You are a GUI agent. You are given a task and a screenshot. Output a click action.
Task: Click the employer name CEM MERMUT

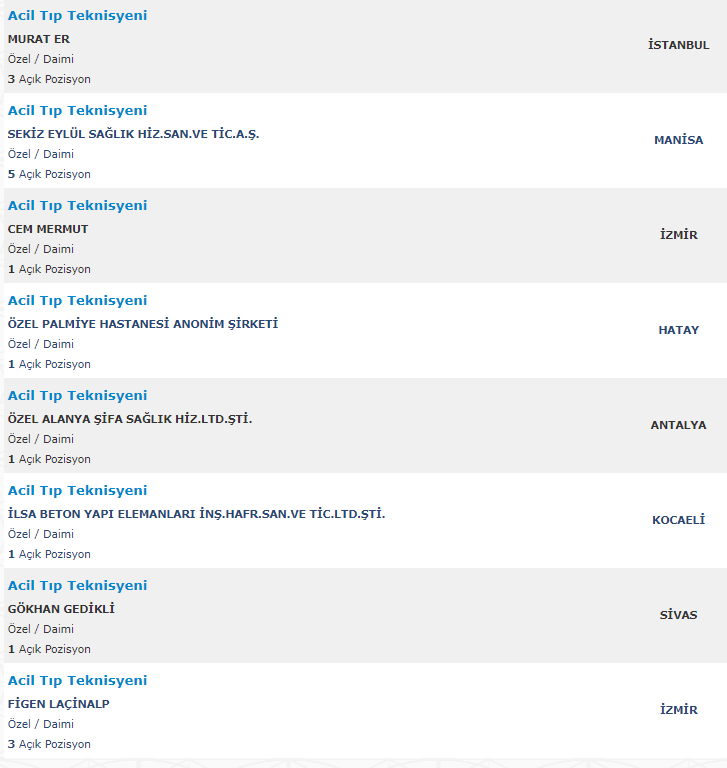(x=48, y=229)
